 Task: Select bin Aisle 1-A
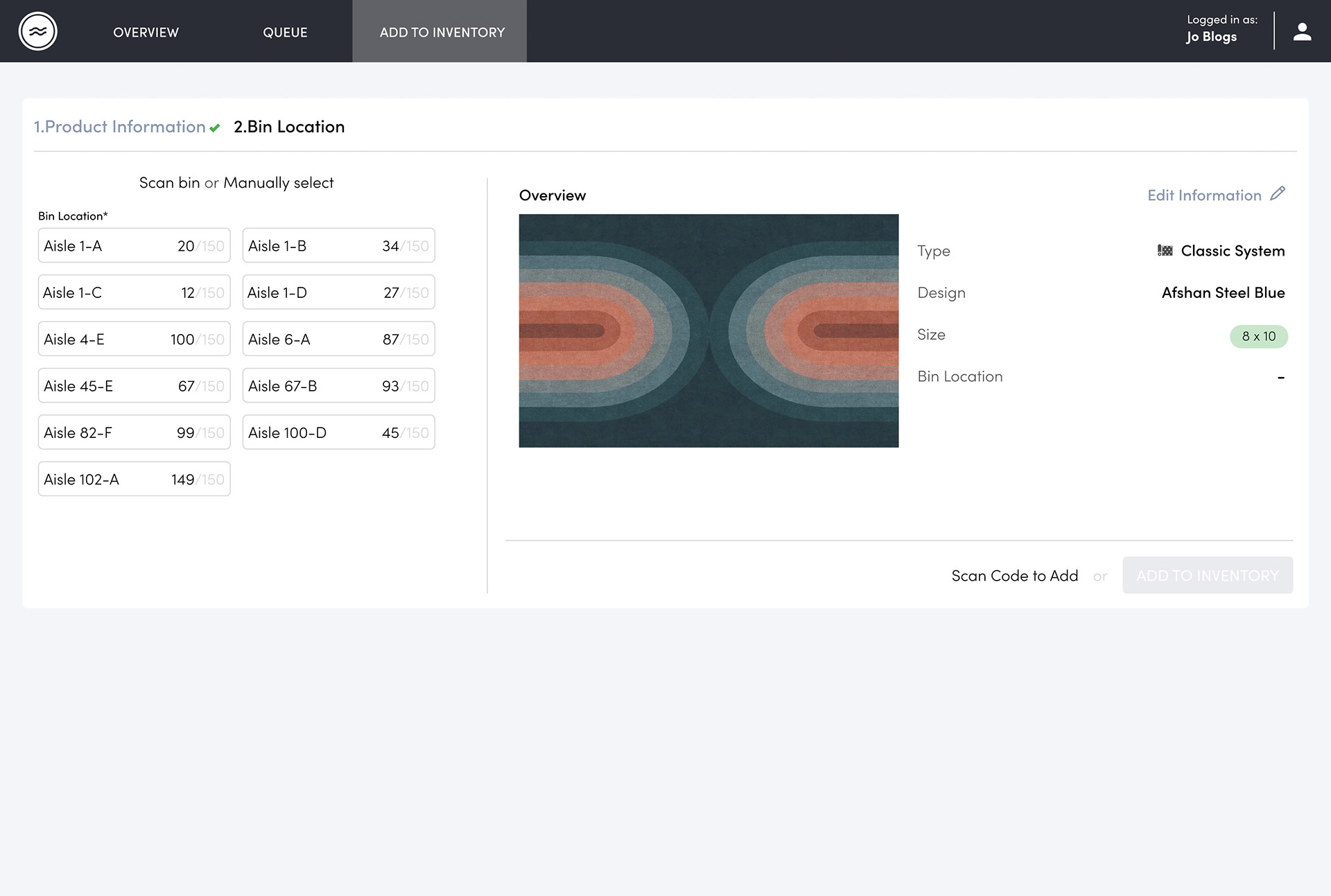tap(134, 246)
